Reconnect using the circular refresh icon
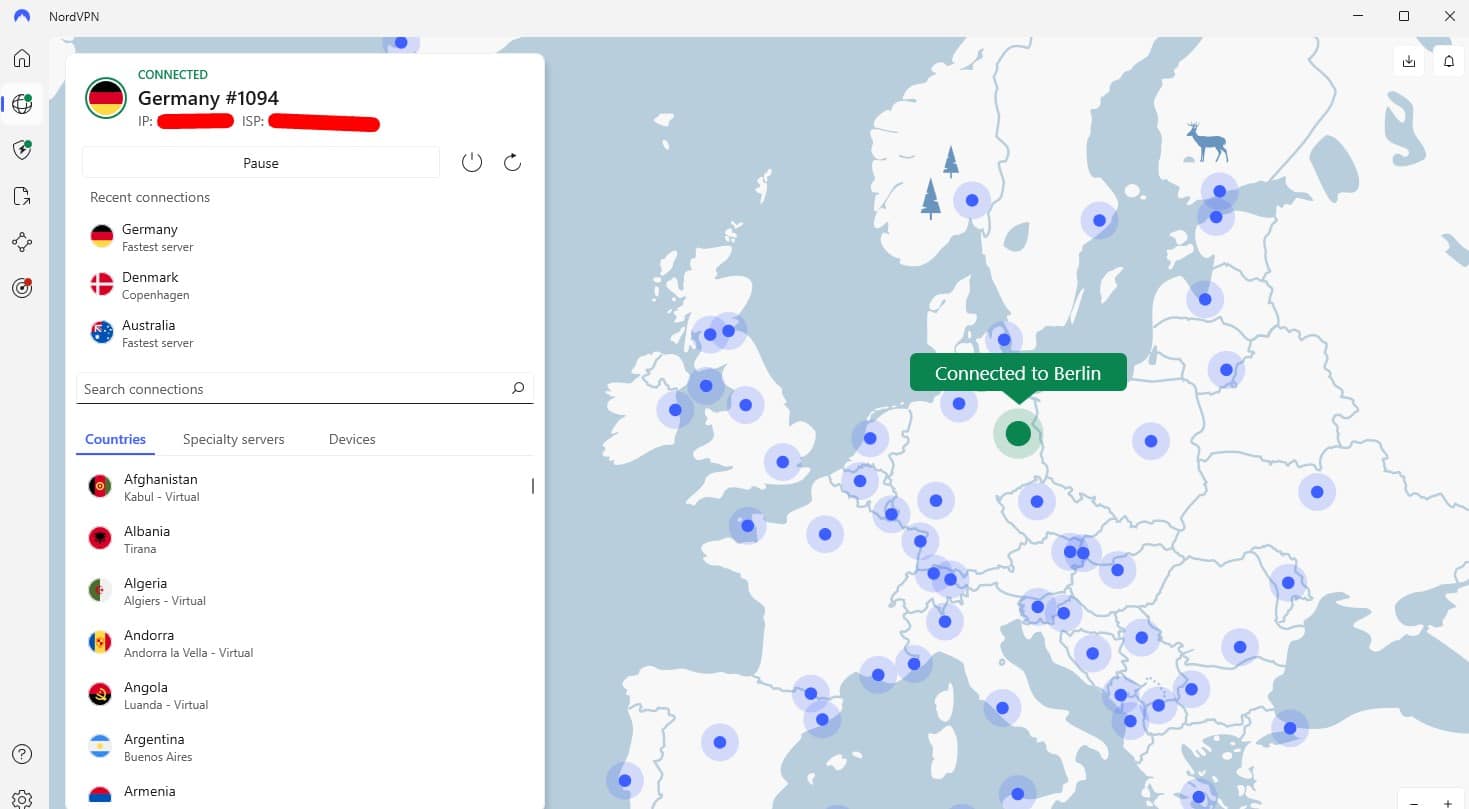 (513, 162)
